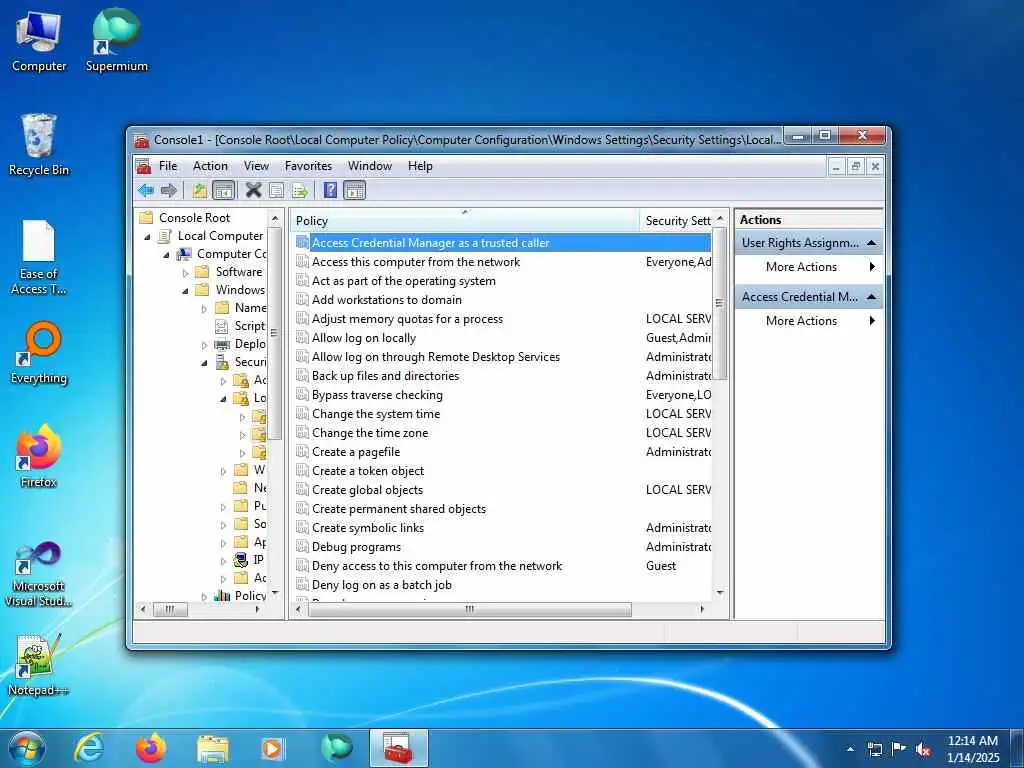Expand the Software Settings folder
The width and height of the screenshot is (1024, 768).
(185, 273)
